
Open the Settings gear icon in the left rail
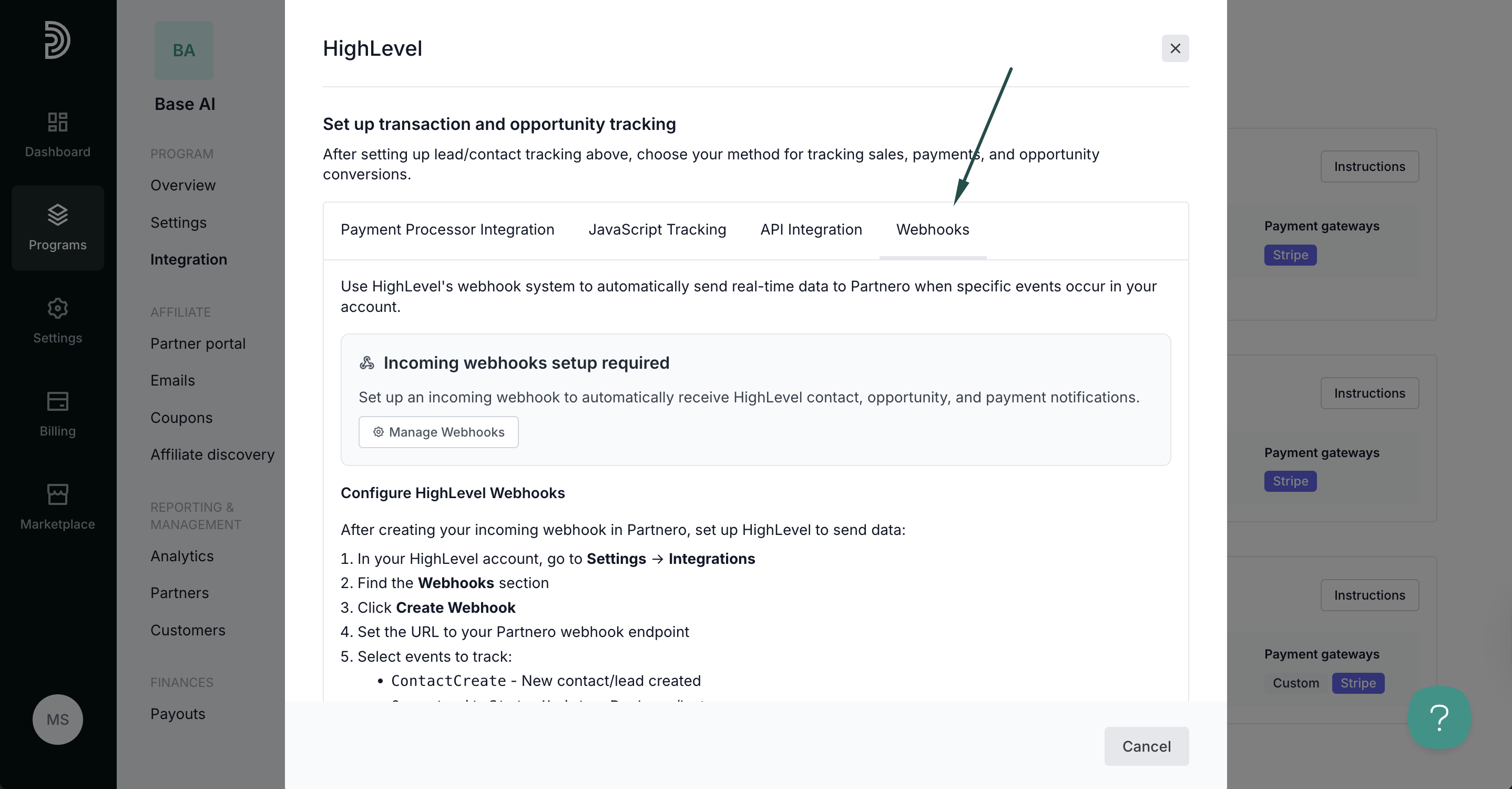[57, 308]
